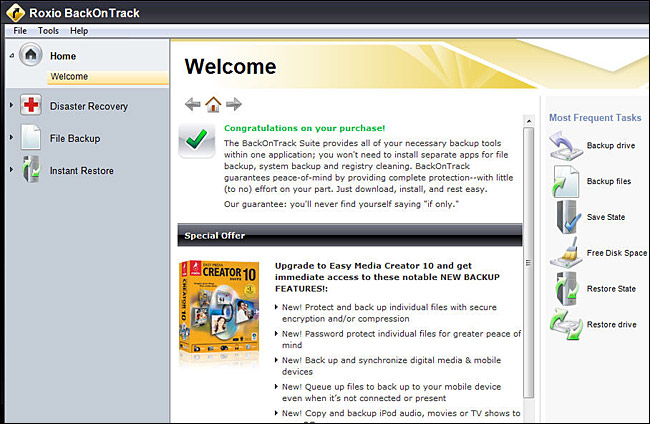Screen dimensions: 650x424
Task: Click the Backup drive icon
Action: 566,145
